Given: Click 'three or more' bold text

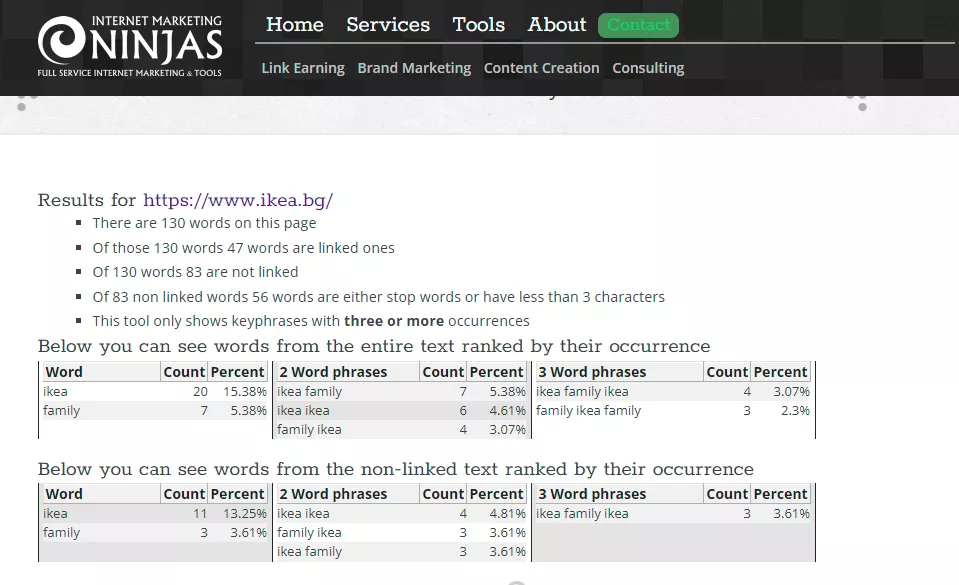Looking at the screenshot, I should pyautogui.click(x=394, y=321).
